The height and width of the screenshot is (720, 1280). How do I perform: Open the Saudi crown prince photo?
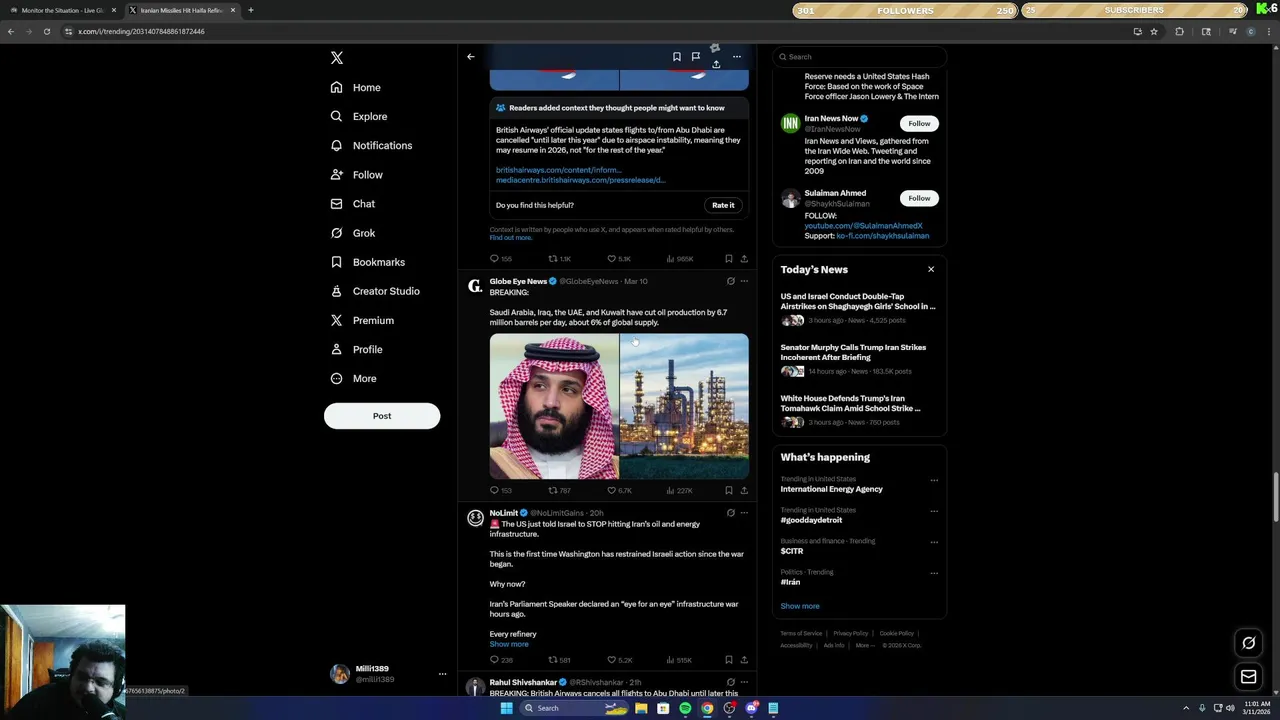tap(554, 407)
